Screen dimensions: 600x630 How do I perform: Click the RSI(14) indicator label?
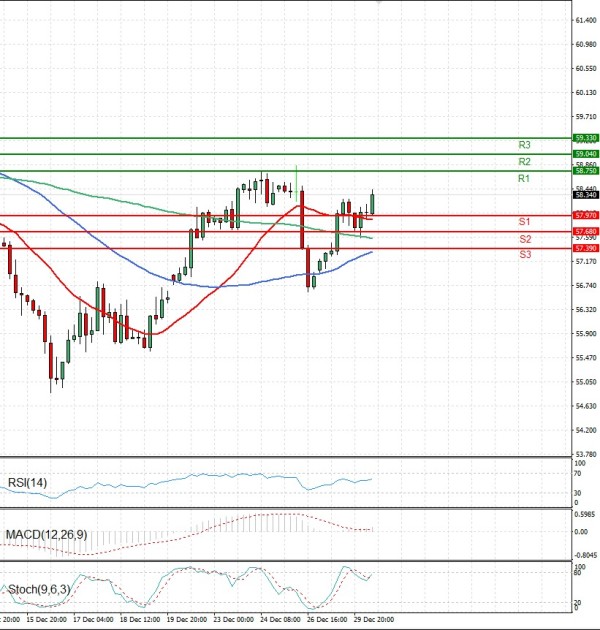click(x=27, y=483)
